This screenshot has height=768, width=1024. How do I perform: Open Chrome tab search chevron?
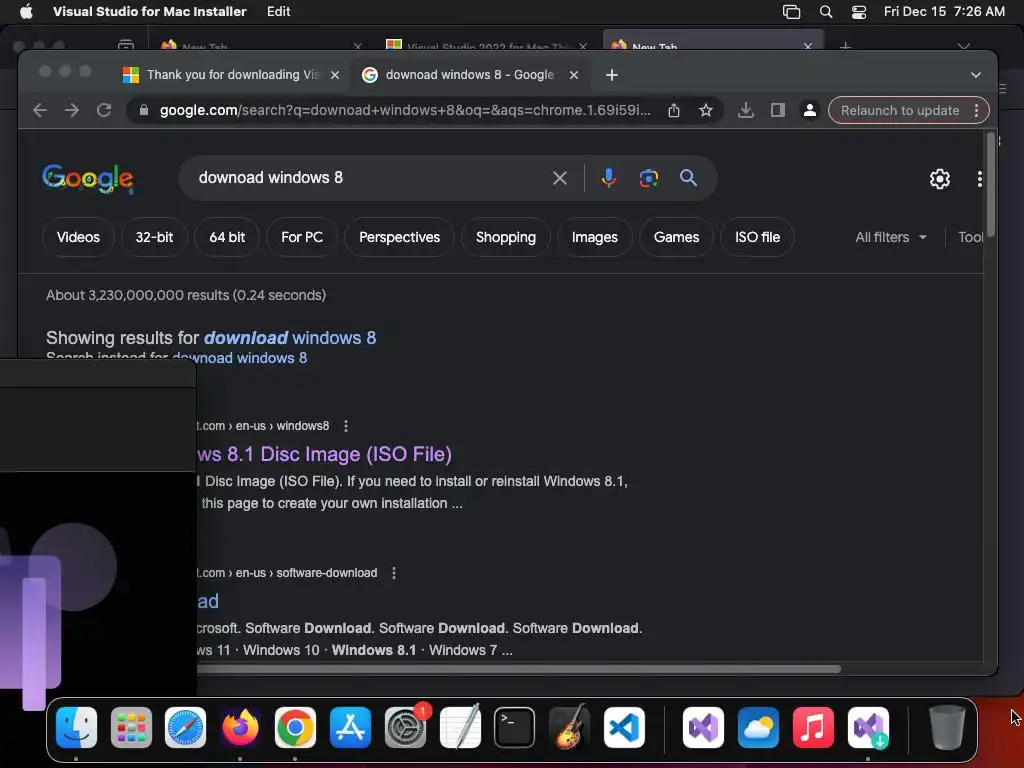[976, 75]
